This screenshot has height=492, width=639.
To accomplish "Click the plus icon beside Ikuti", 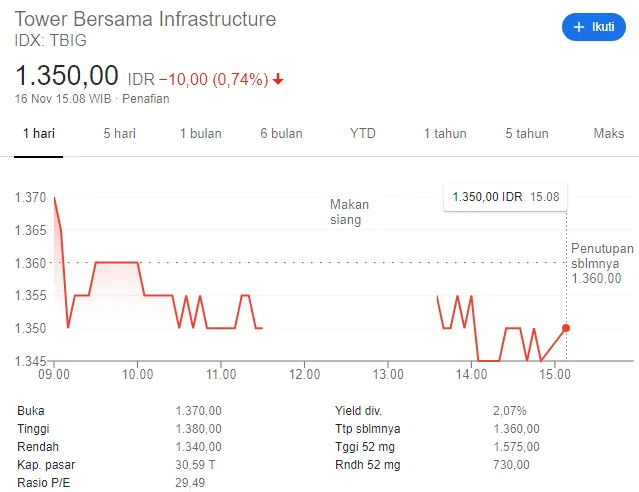I will (x=579, y=27).
